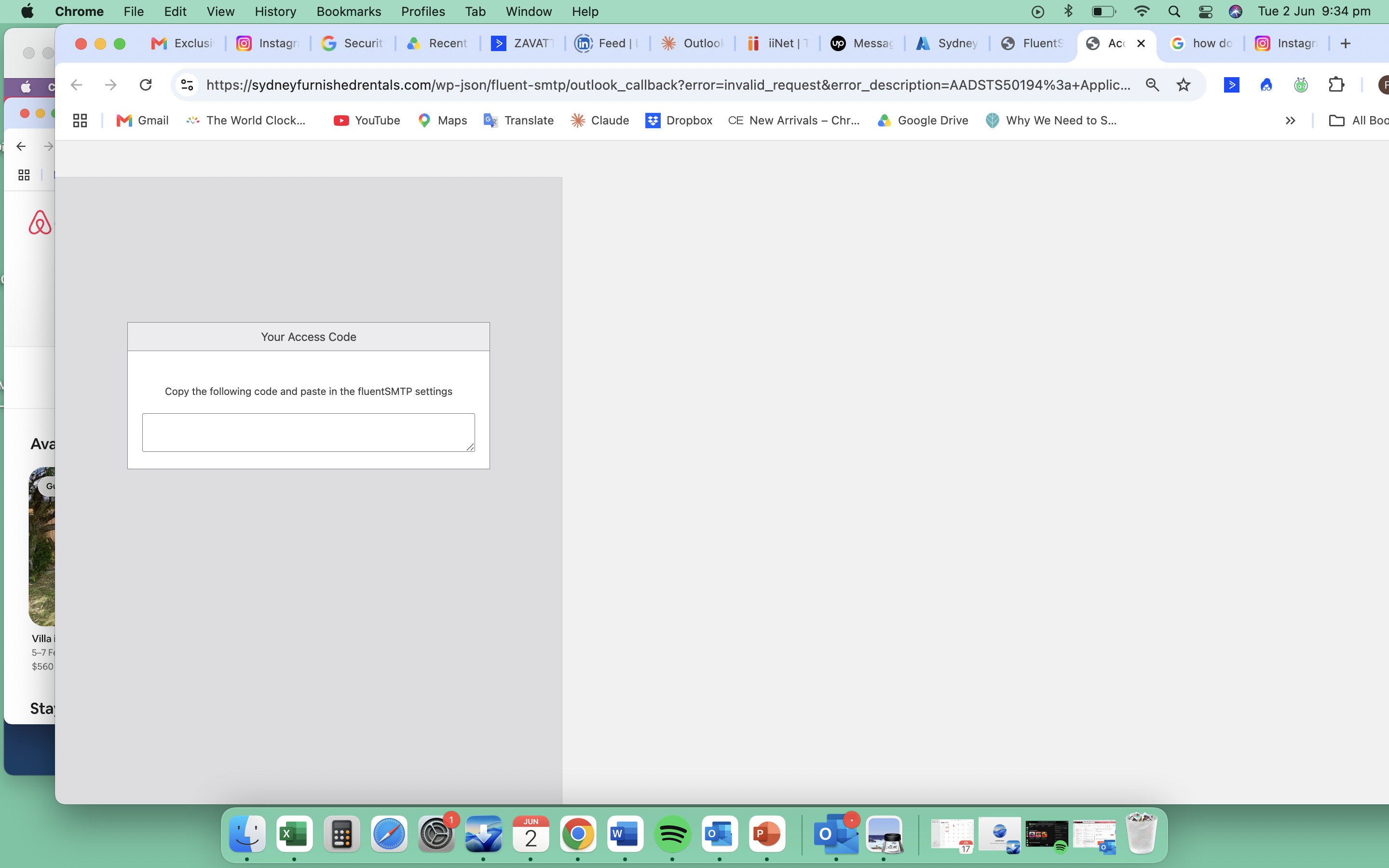This screenshot has width=1389, height=868.
Task: Open the Gmail bookmark
Action: click(x=142, y=121)
